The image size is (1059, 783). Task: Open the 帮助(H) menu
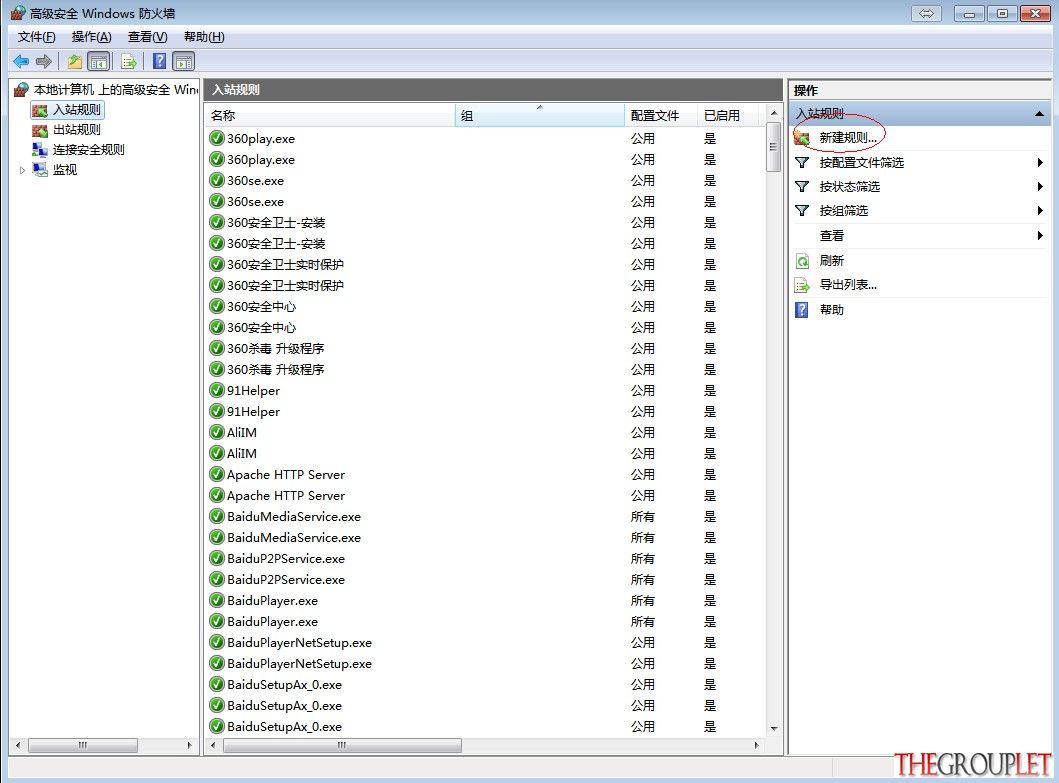204,36
